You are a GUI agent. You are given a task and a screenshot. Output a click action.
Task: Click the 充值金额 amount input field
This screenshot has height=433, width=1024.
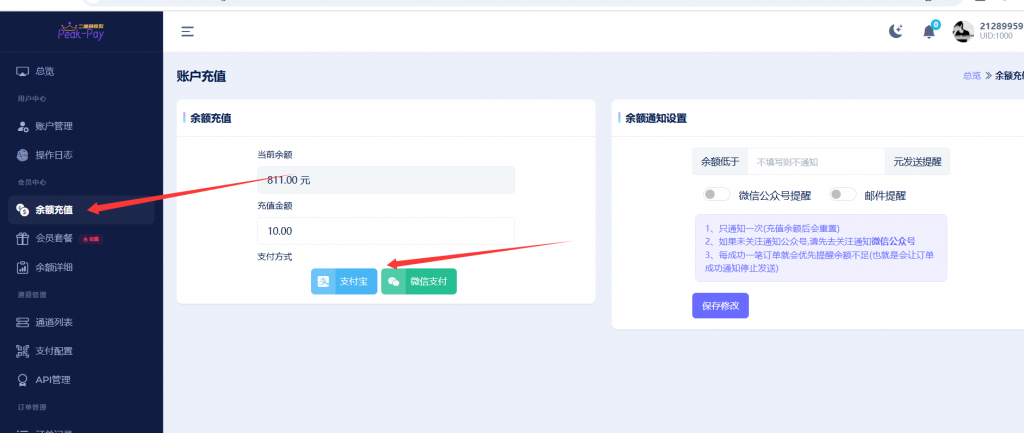[385, 231]
